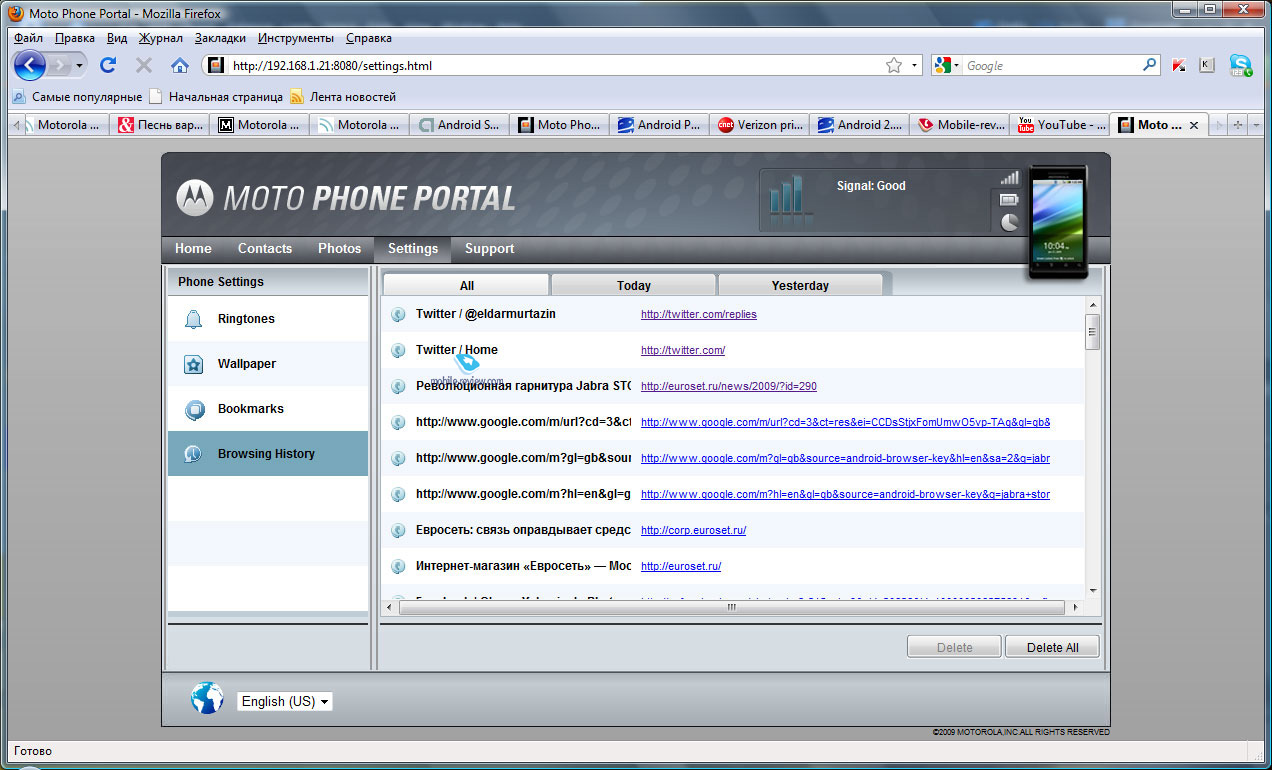The width and height of the screenshot is (1272, 770).
Task: Select the Ringtones bell icon
Action: [194, 319]
